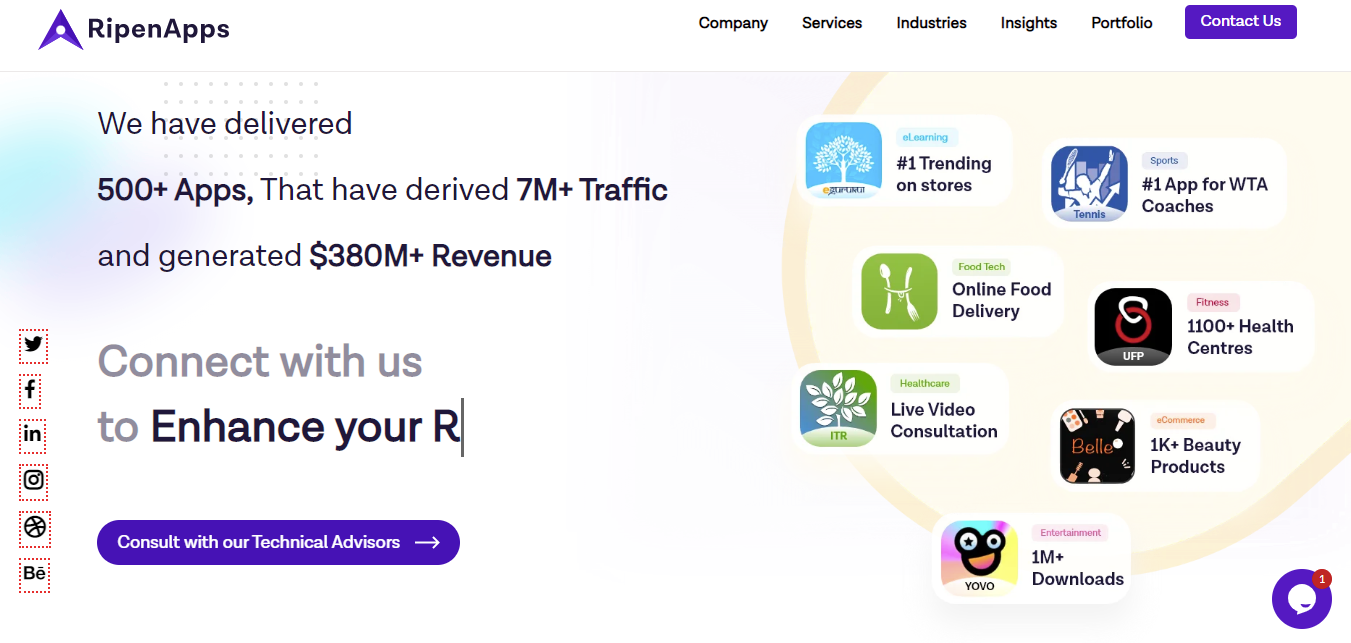Click the eCommerce category tag

click(1183, 420)
